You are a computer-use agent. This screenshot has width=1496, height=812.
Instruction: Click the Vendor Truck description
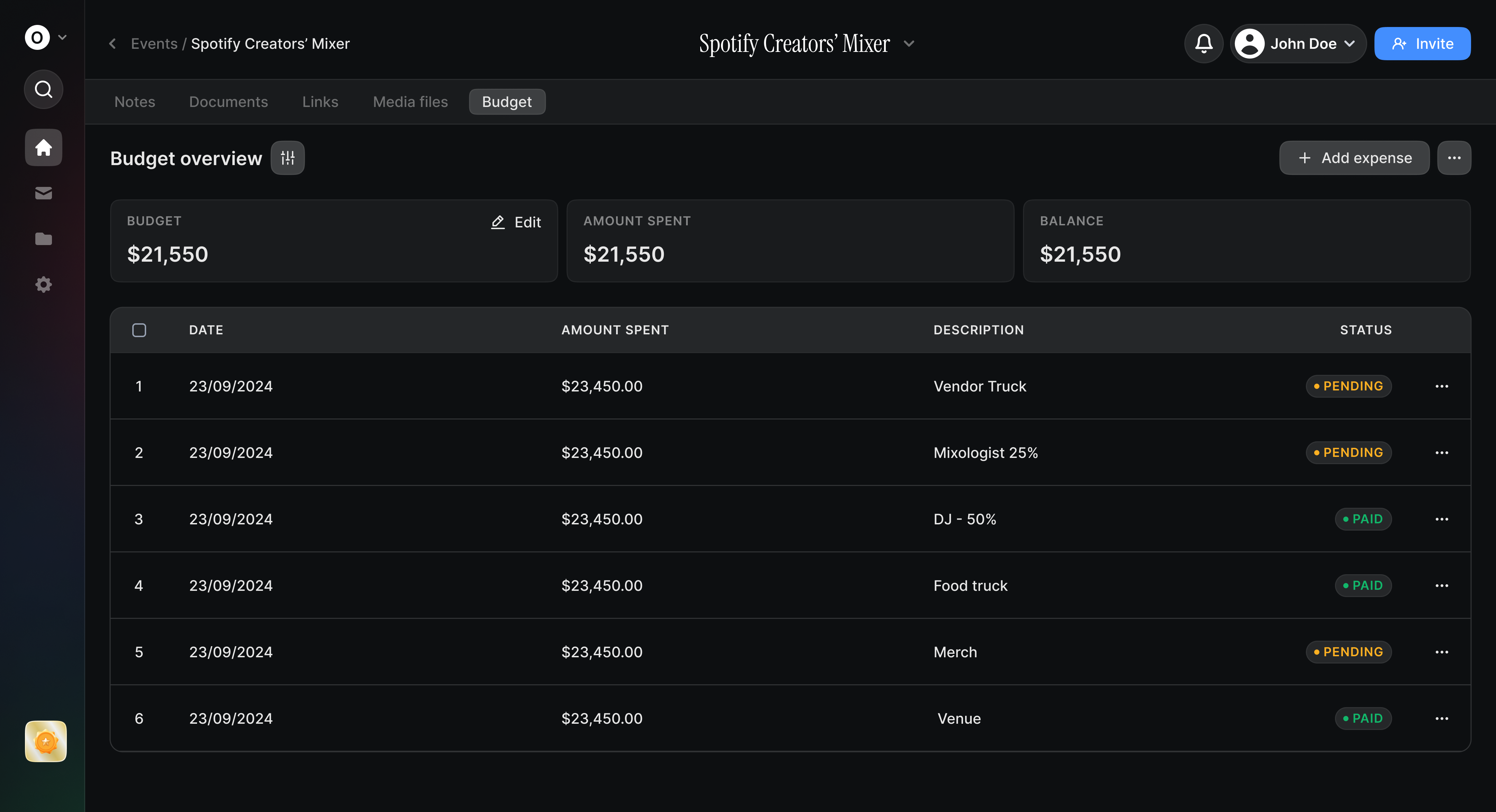(980, 386)
